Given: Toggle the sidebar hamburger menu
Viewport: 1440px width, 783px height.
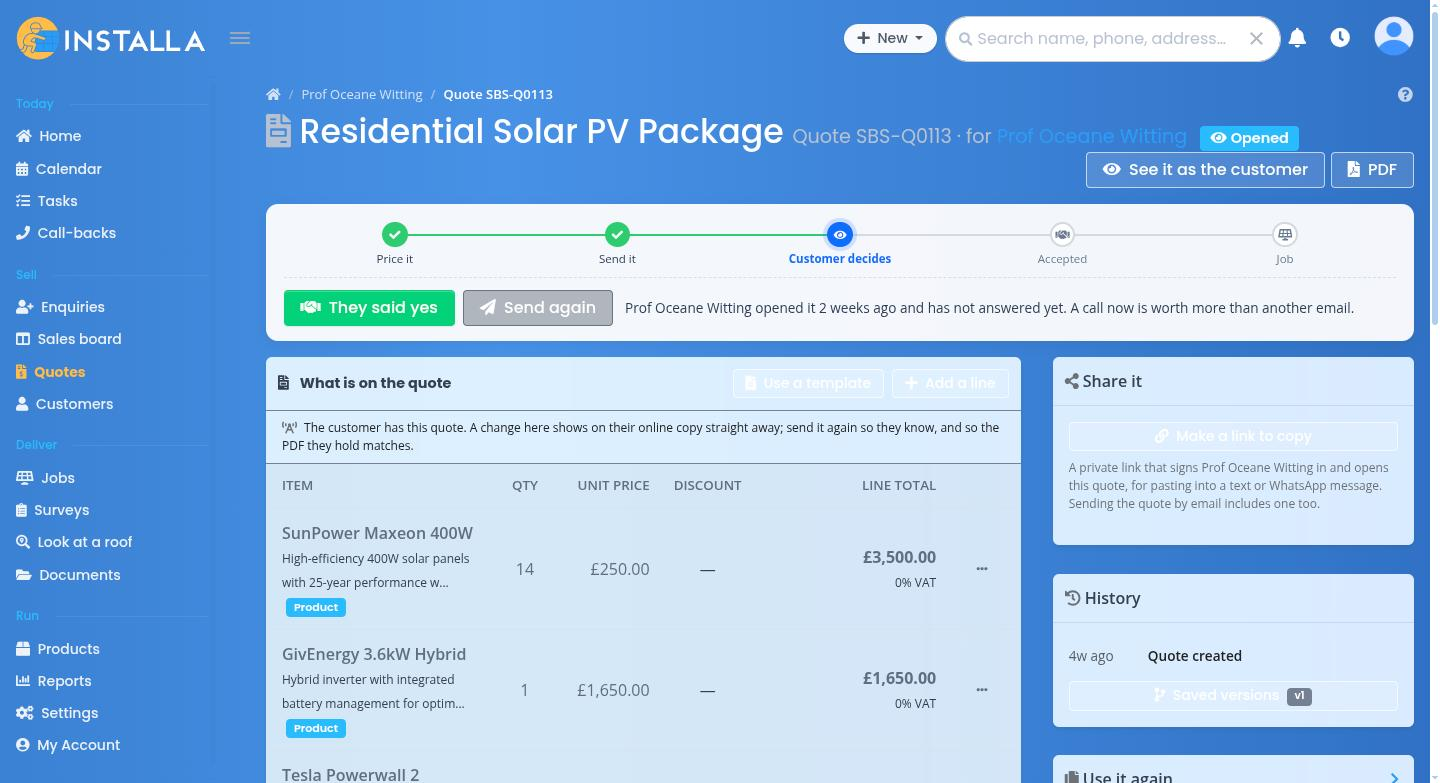Looking at the screenshot, I should tap(240, 38).
